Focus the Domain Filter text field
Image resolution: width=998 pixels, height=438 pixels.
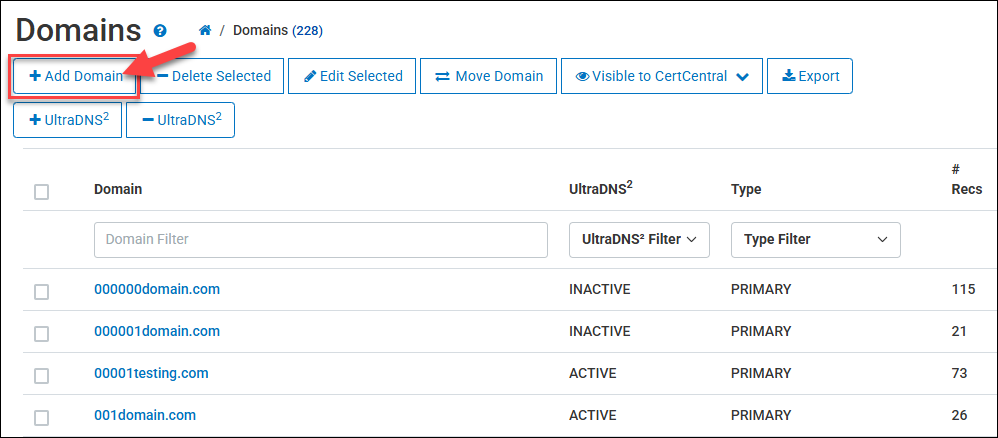(320, 240)
